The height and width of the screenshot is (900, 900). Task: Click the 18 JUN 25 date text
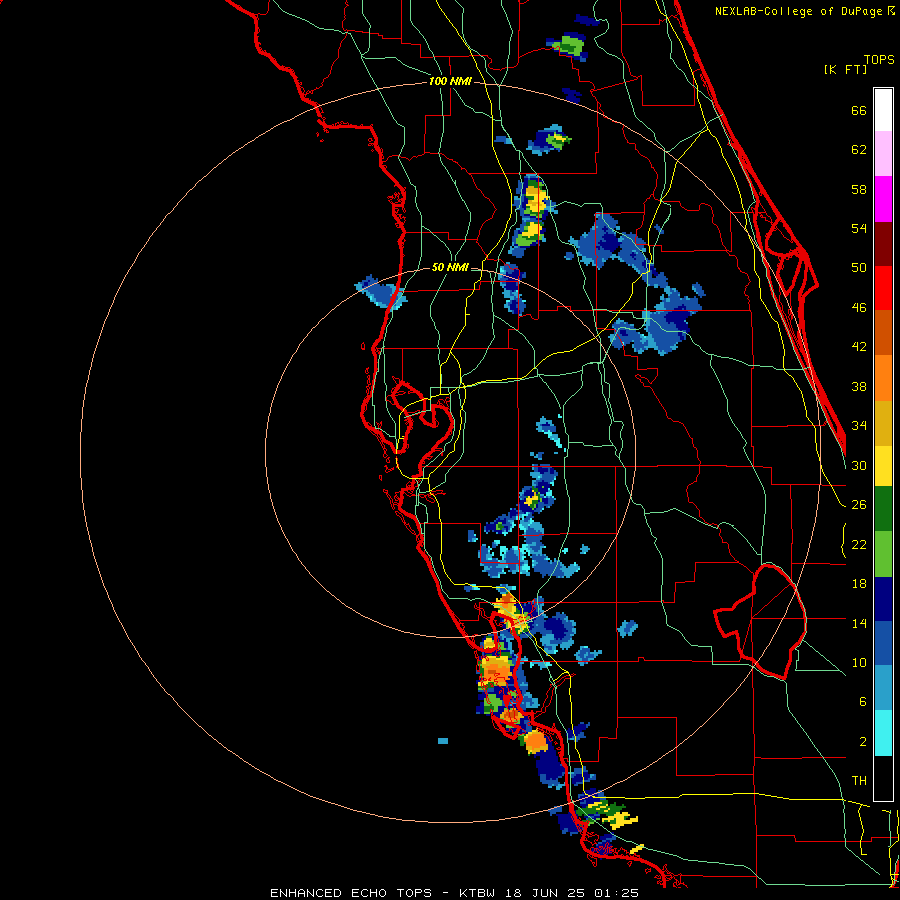click(x=546, y=893)
